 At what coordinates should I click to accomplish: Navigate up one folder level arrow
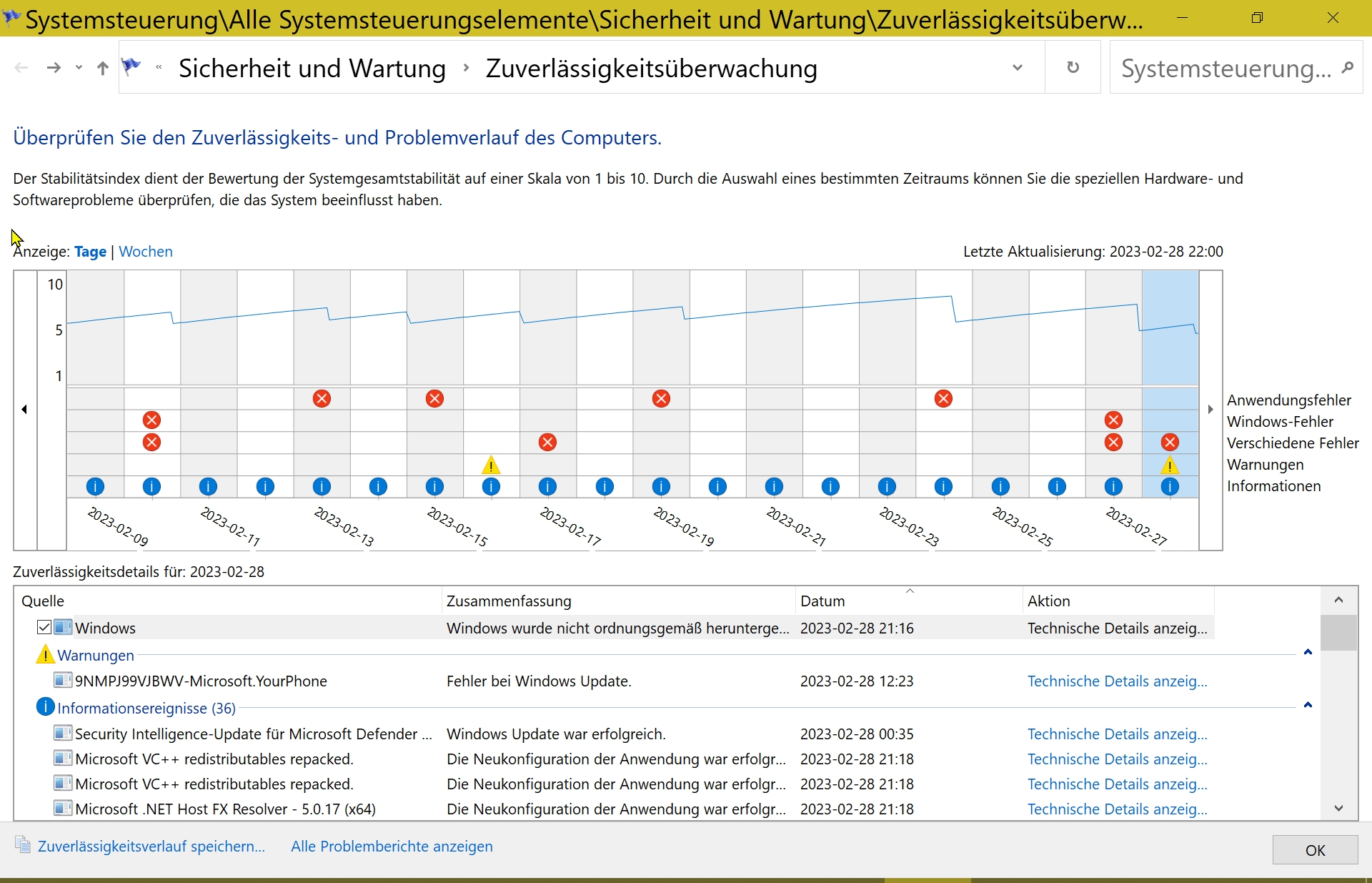coord(103,68)
